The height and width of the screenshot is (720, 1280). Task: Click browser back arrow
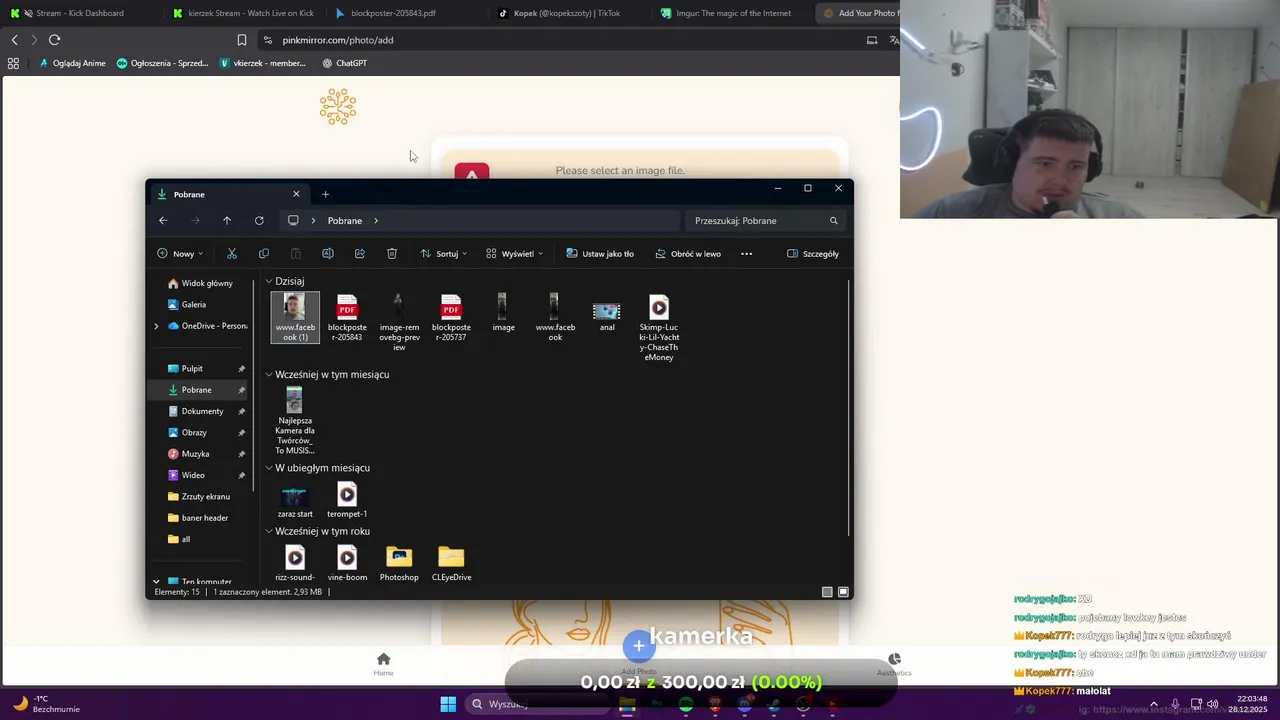[x=14, y=40]
